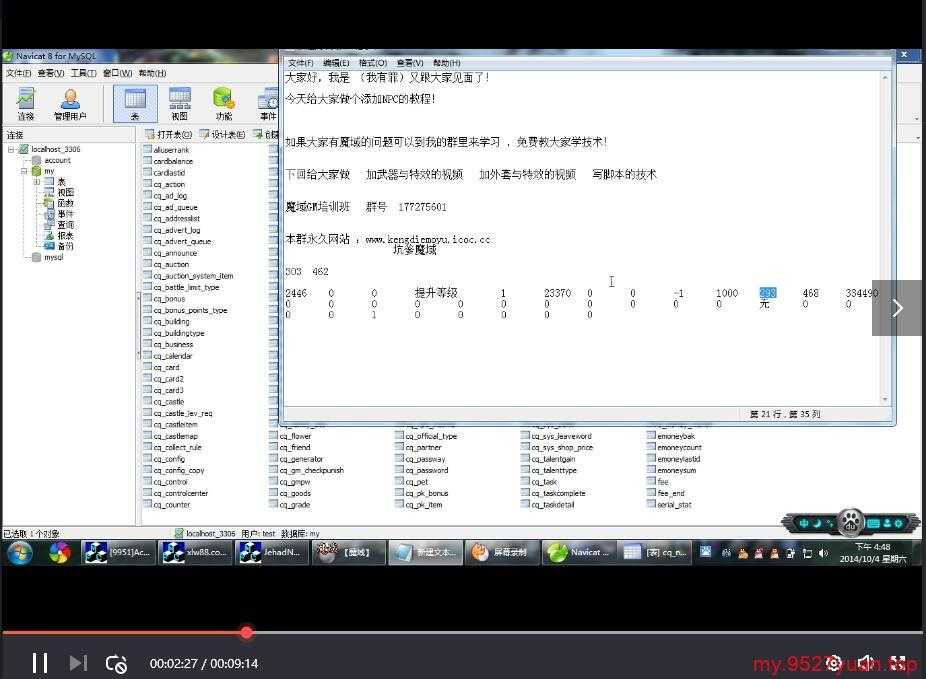The width and height of the screenshot is (926, 679).
Task: Open Navicat 文件(F) menu
Action: click(x=18, y=73)
